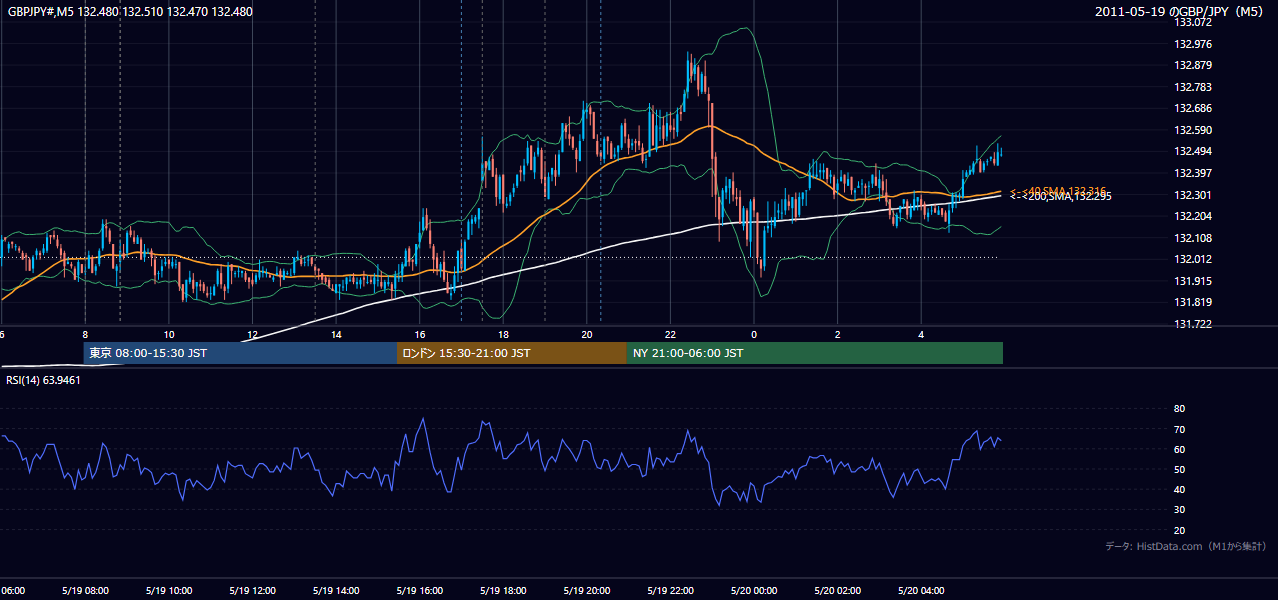Click the データ: HistData.com source credit
The image size is (1278, 600).
[1186, 547]
